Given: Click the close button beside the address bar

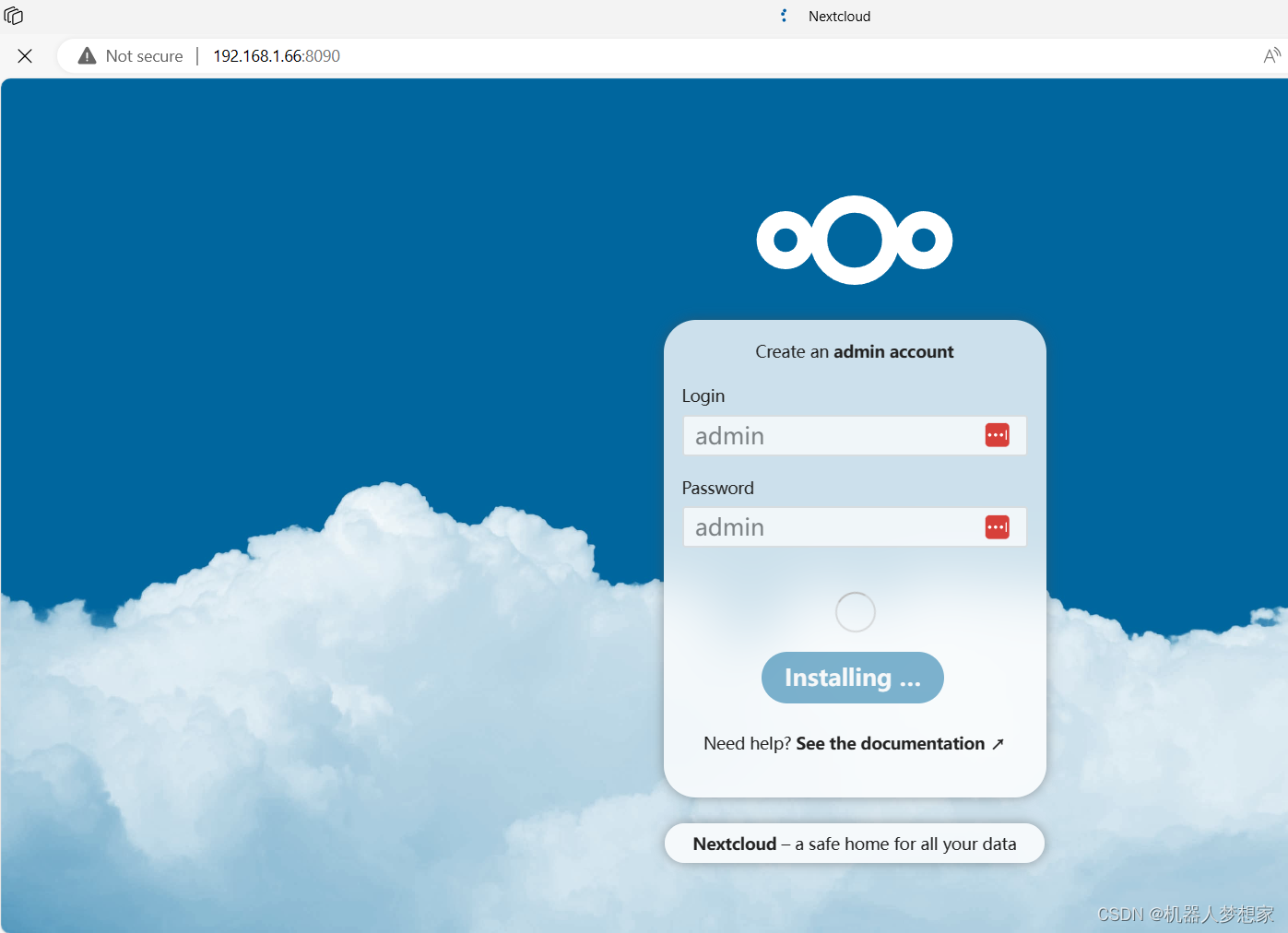Looking at the screenshot, I should (25, 55).
